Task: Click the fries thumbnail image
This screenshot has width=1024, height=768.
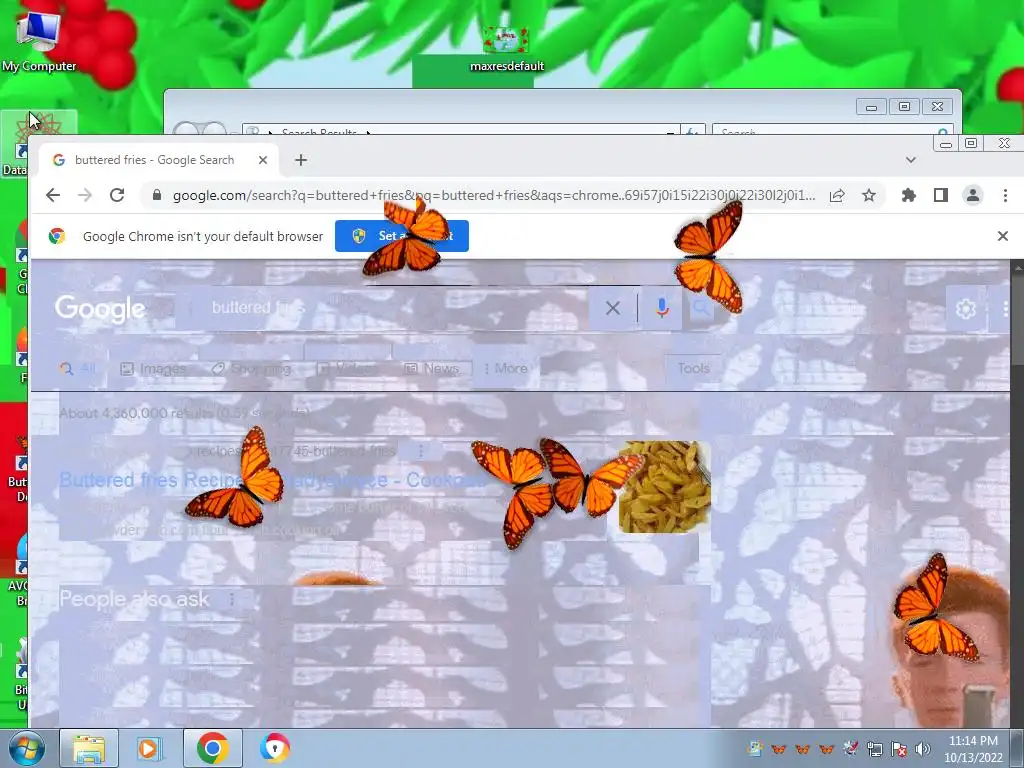Action: (x=664, y=487)
